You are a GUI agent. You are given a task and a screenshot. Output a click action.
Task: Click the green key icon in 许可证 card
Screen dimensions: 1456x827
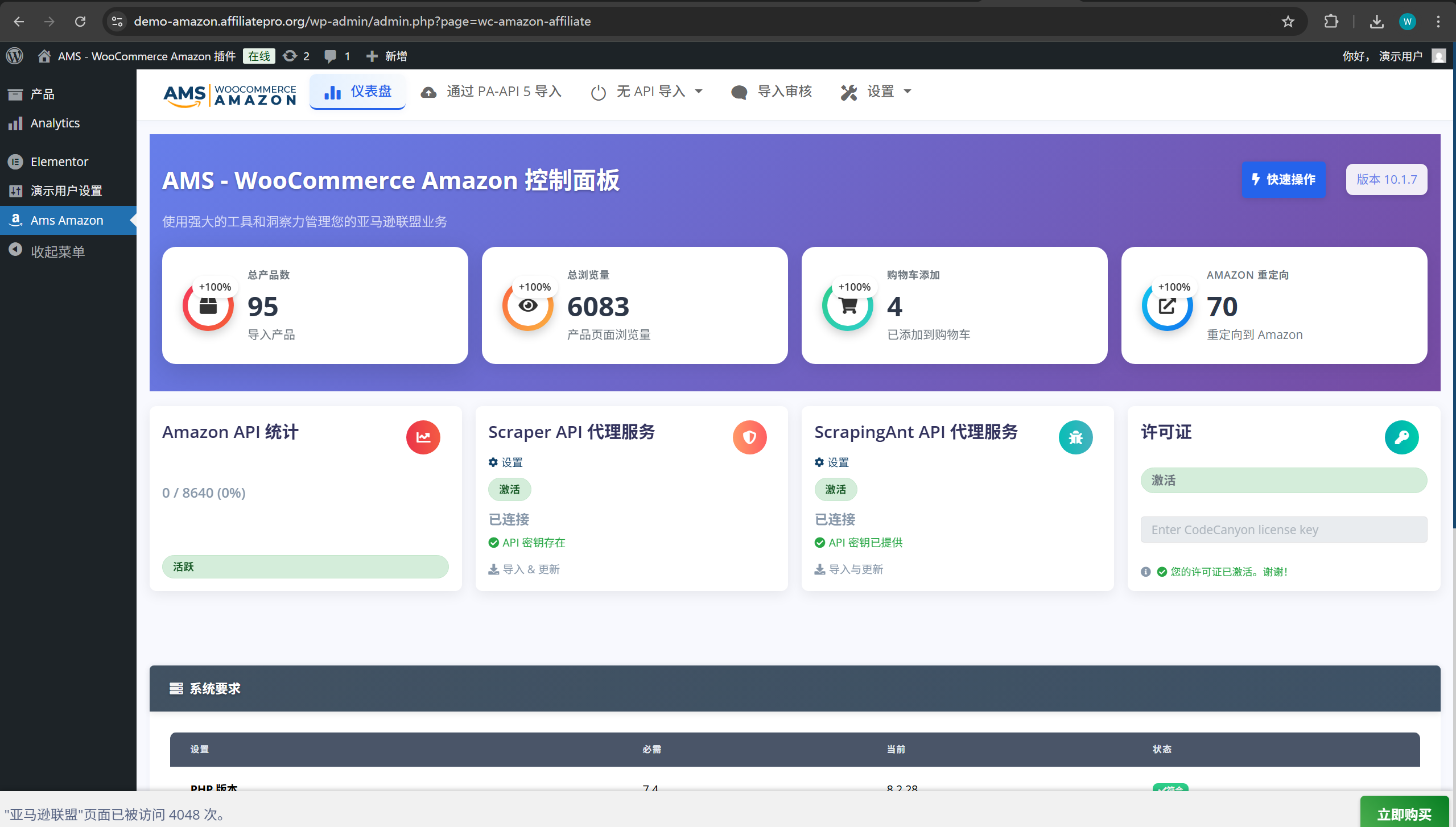coord(1401,437)
